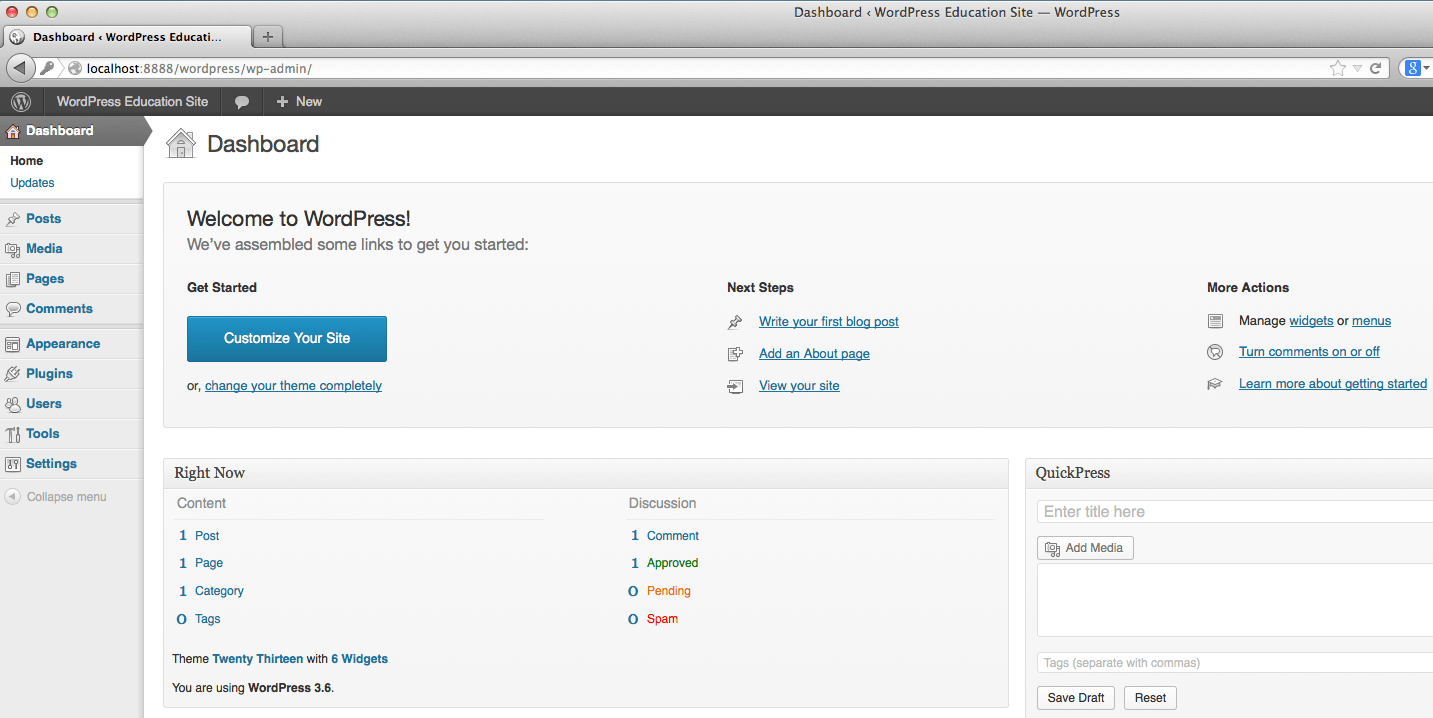The image size is (1433, 718).
Task: Open Learn more about getting started link
Action: tap(1333, 384)
